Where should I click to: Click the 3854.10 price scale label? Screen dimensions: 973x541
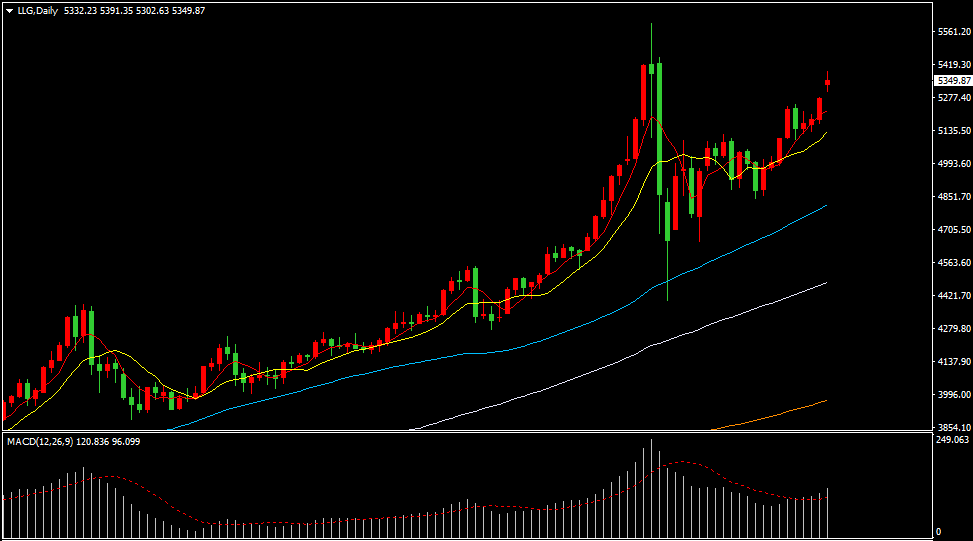click(955, 427)
